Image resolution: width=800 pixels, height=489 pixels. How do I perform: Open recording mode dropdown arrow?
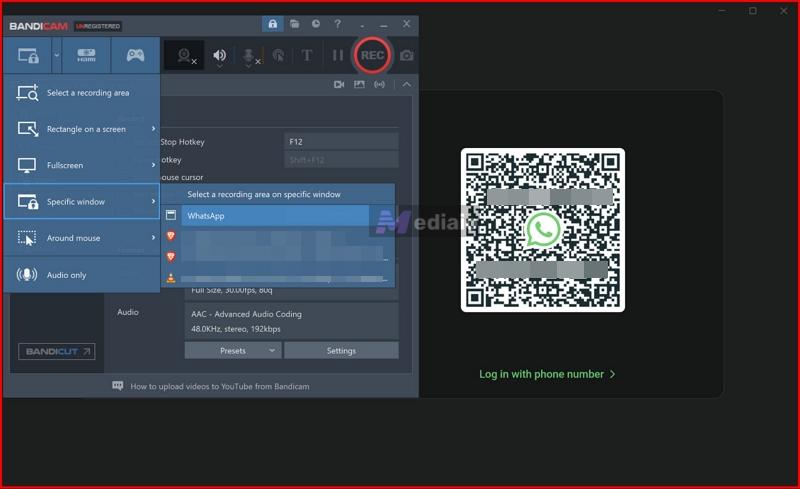[x=57, y=55]
